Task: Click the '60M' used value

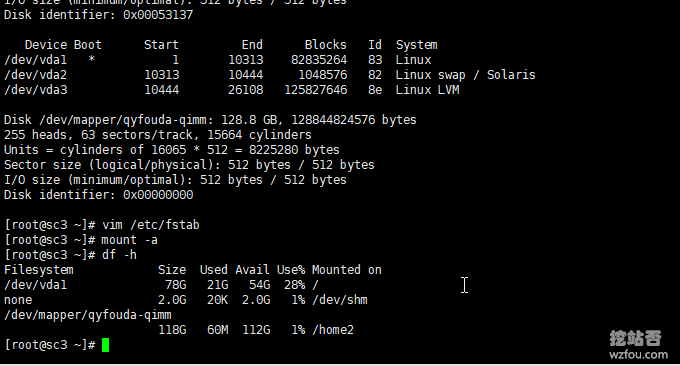Action: [x=217, y=330]
